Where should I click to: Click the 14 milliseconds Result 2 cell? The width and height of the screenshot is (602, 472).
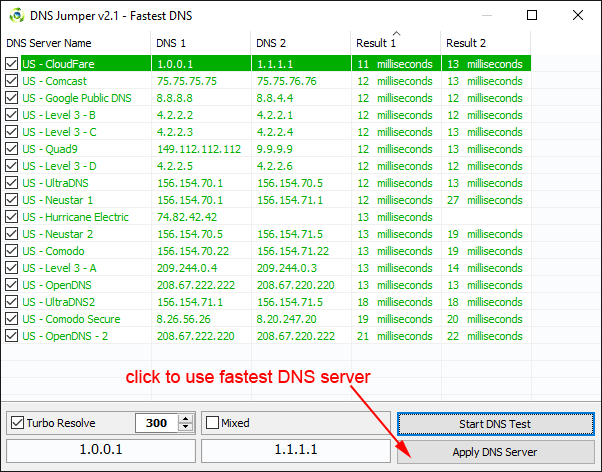485,268
